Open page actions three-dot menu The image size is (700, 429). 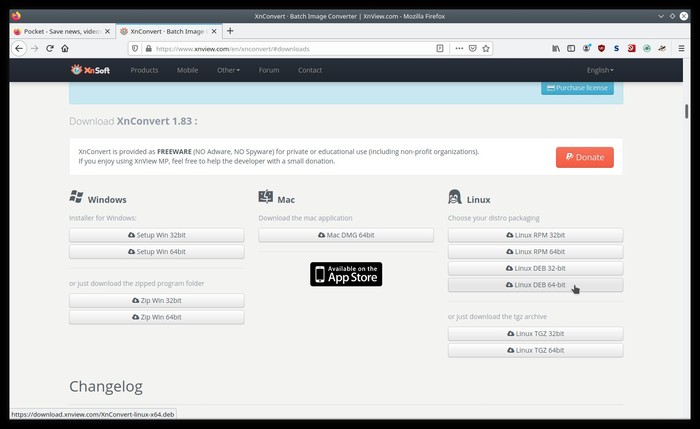459,48
